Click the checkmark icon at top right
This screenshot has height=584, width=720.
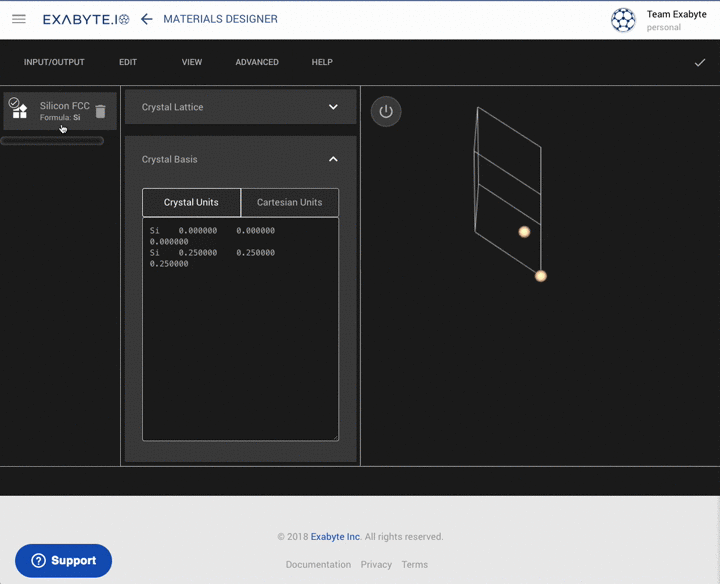[x=700, y=62]
